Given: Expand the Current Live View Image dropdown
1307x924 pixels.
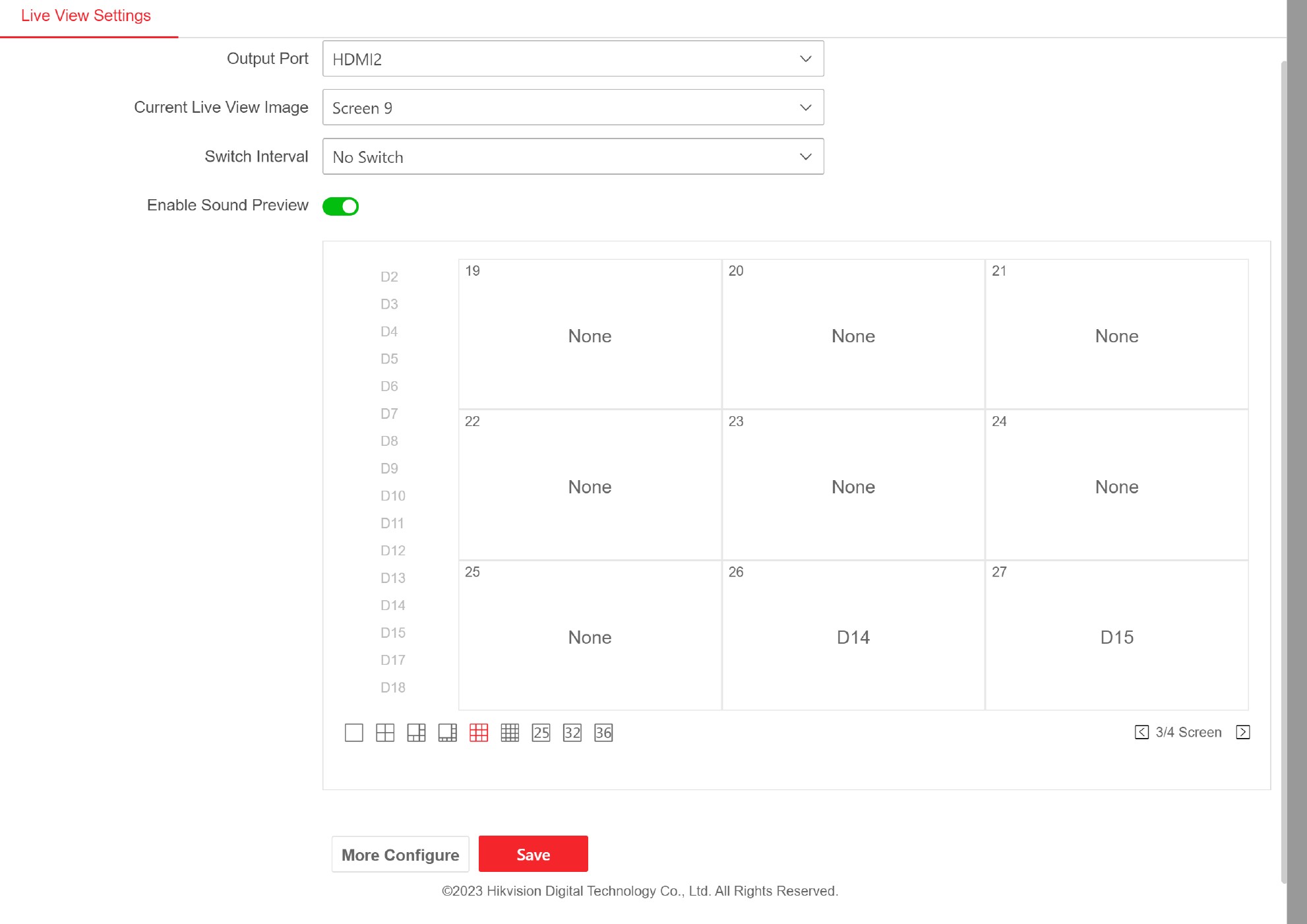Looking at the screenshot, I should click(x=572, y=108).
